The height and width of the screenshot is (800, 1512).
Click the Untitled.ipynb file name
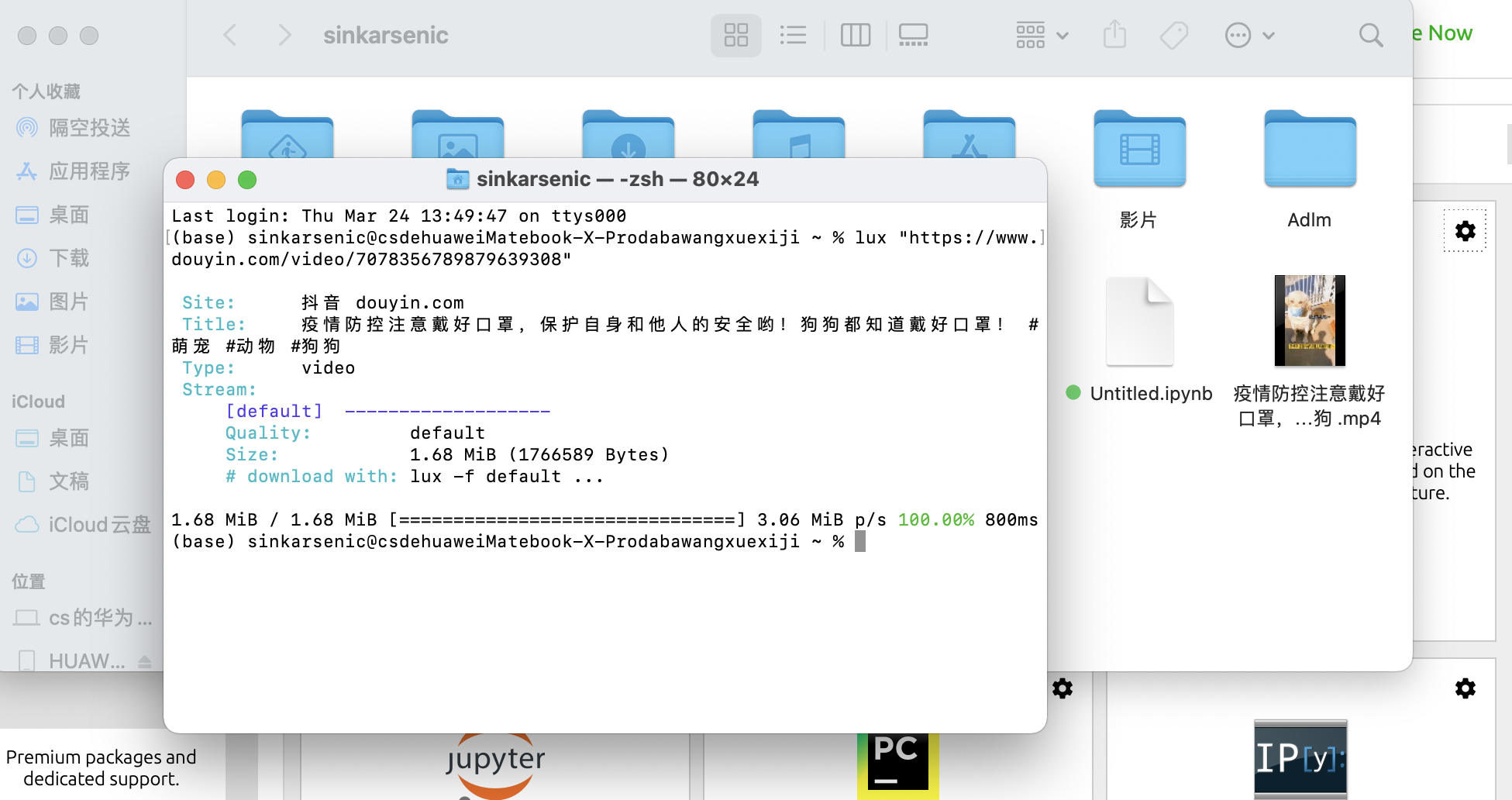1151,394
